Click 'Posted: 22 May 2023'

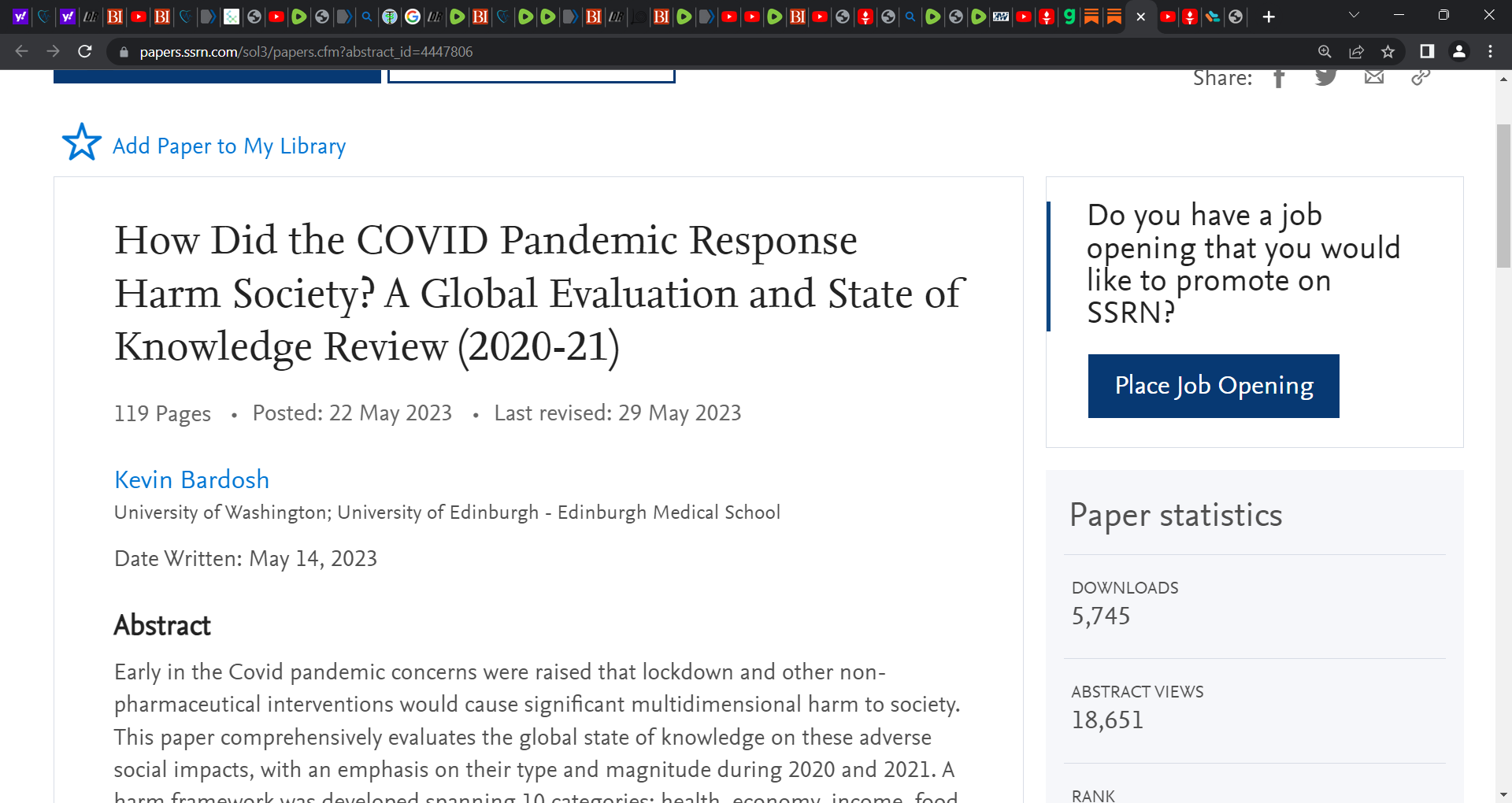point(352,413)
